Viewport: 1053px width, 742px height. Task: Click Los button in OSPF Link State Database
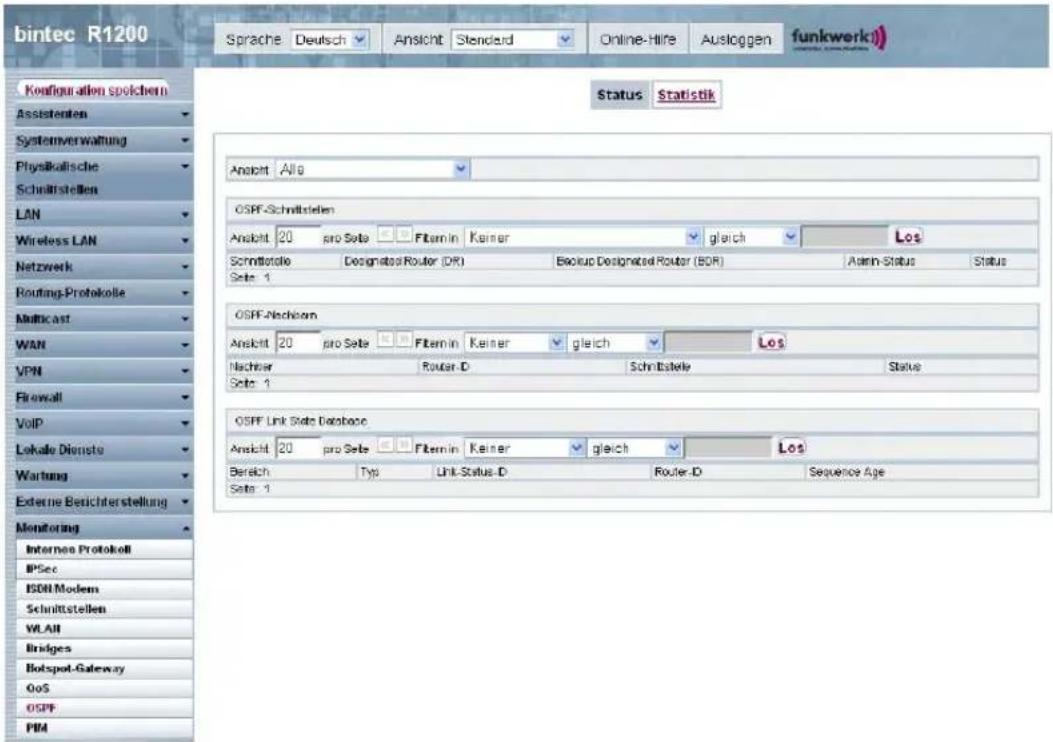[x=791, y=447]
